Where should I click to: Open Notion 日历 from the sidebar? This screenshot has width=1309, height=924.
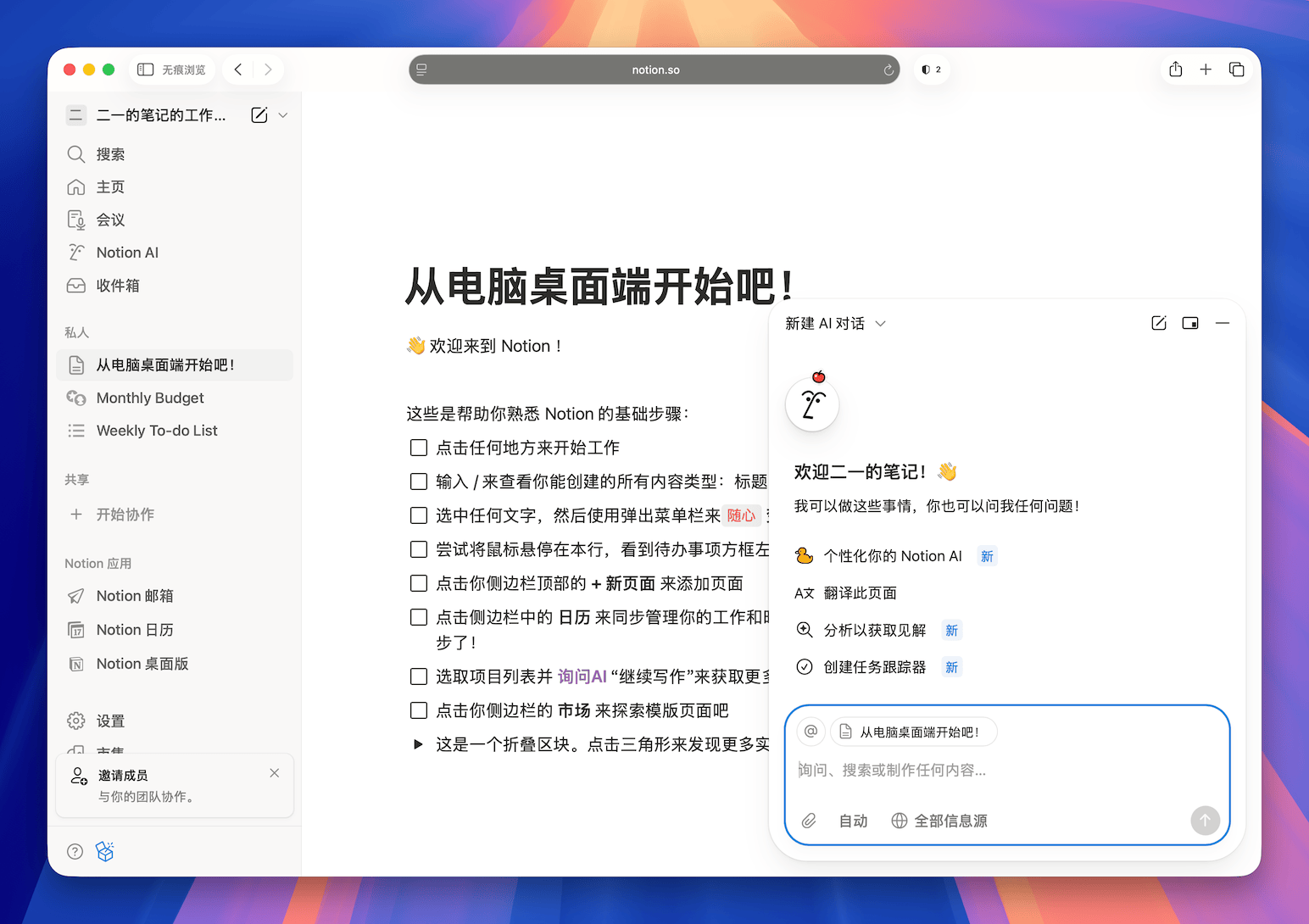click(133, 630)
